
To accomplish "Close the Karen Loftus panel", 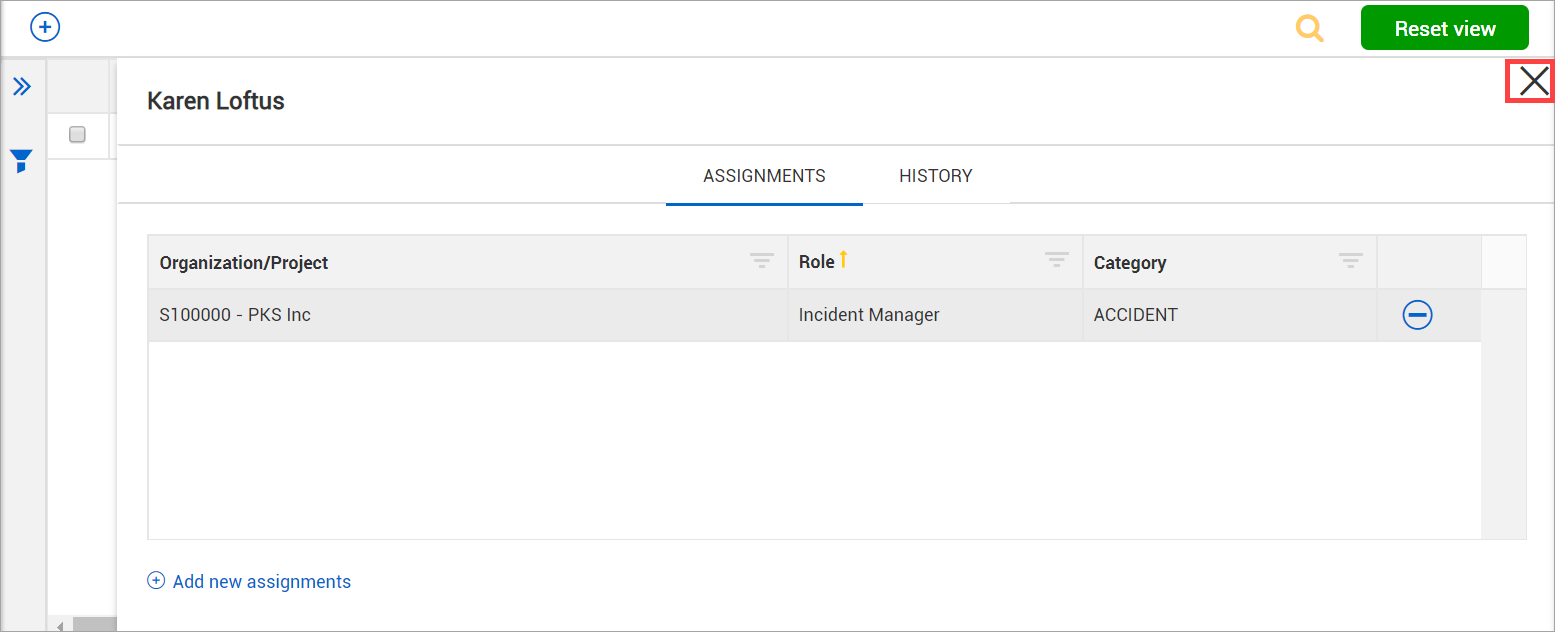I will click(1532, 81).
